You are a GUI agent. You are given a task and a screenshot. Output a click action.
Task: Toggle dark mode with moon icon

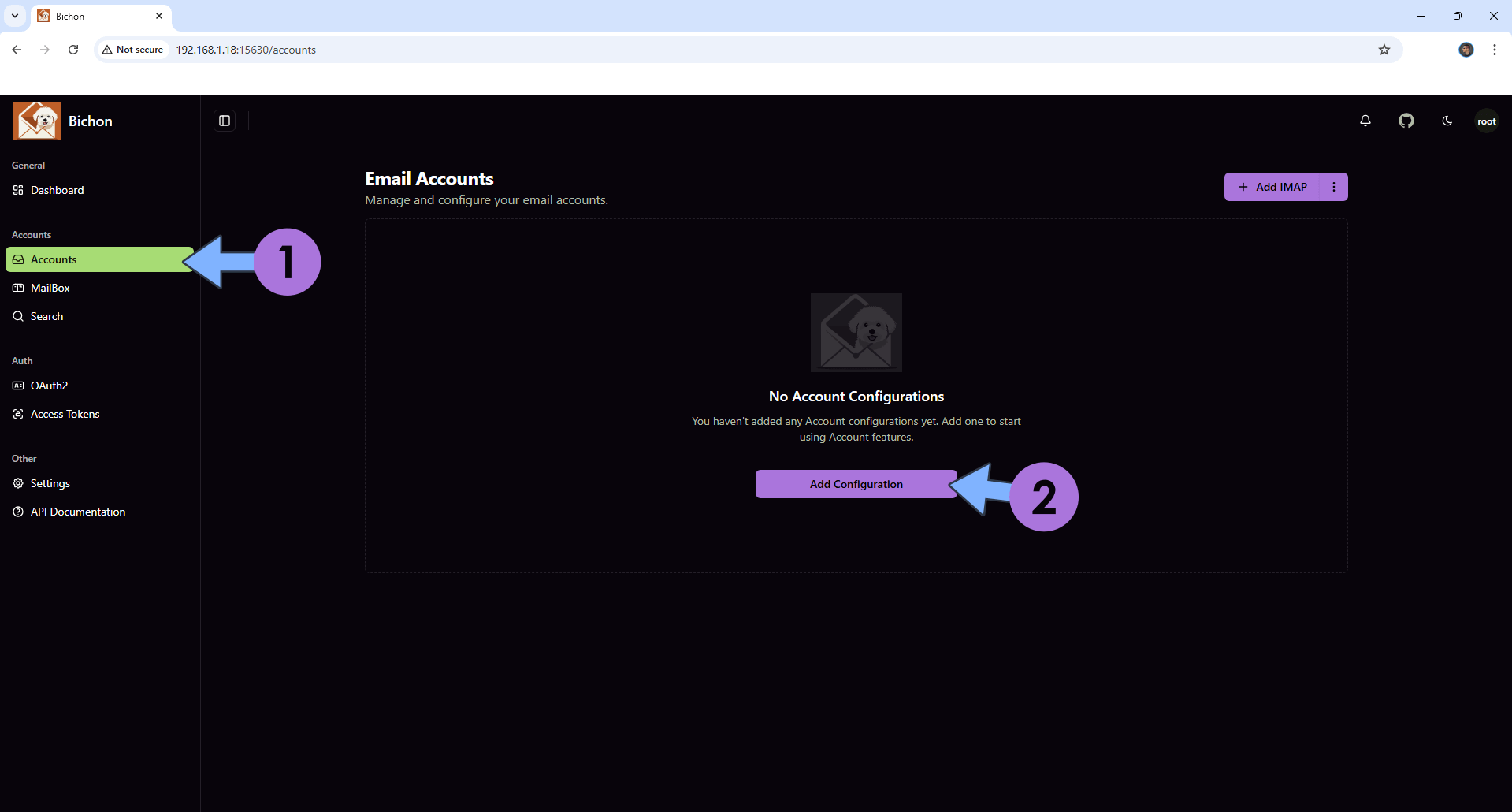[1447, 121]
